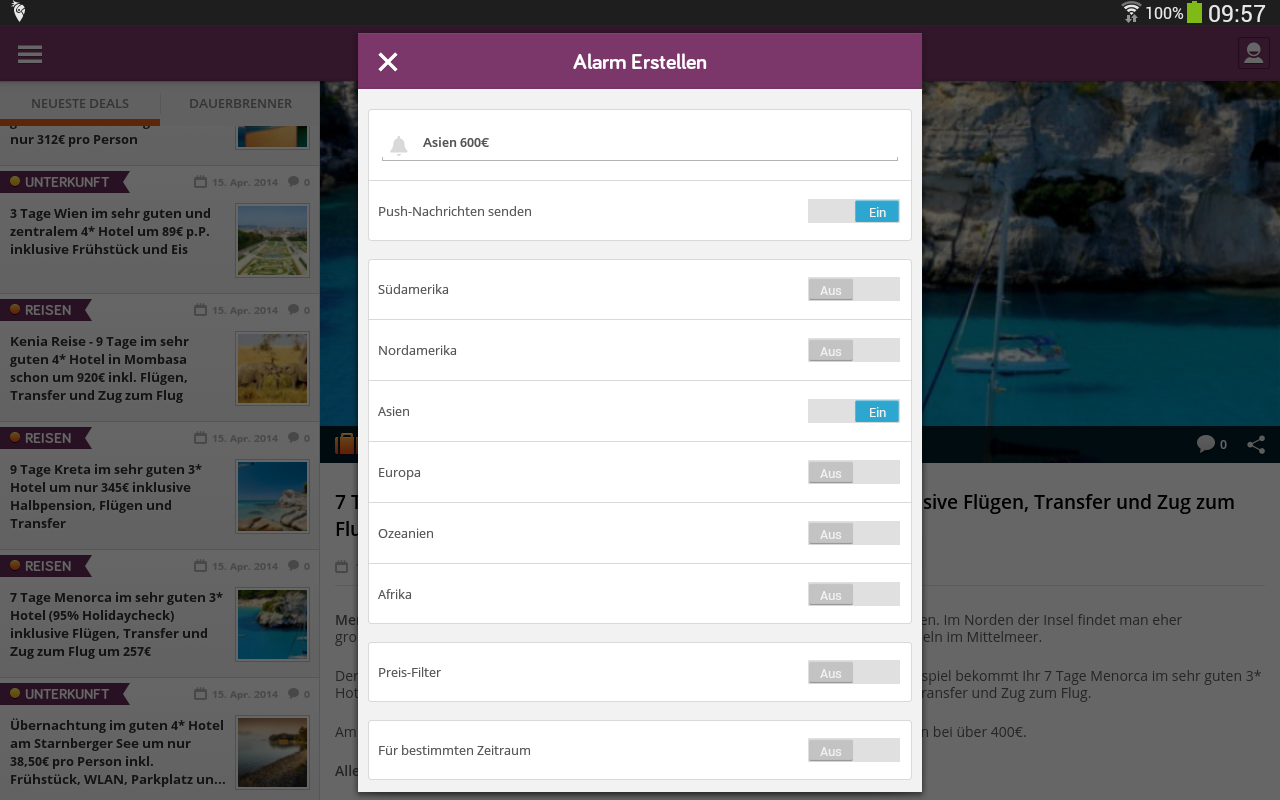Enable the Südamerika region toggle
Screen dimensions: 1280x800
tap(854, 290)
